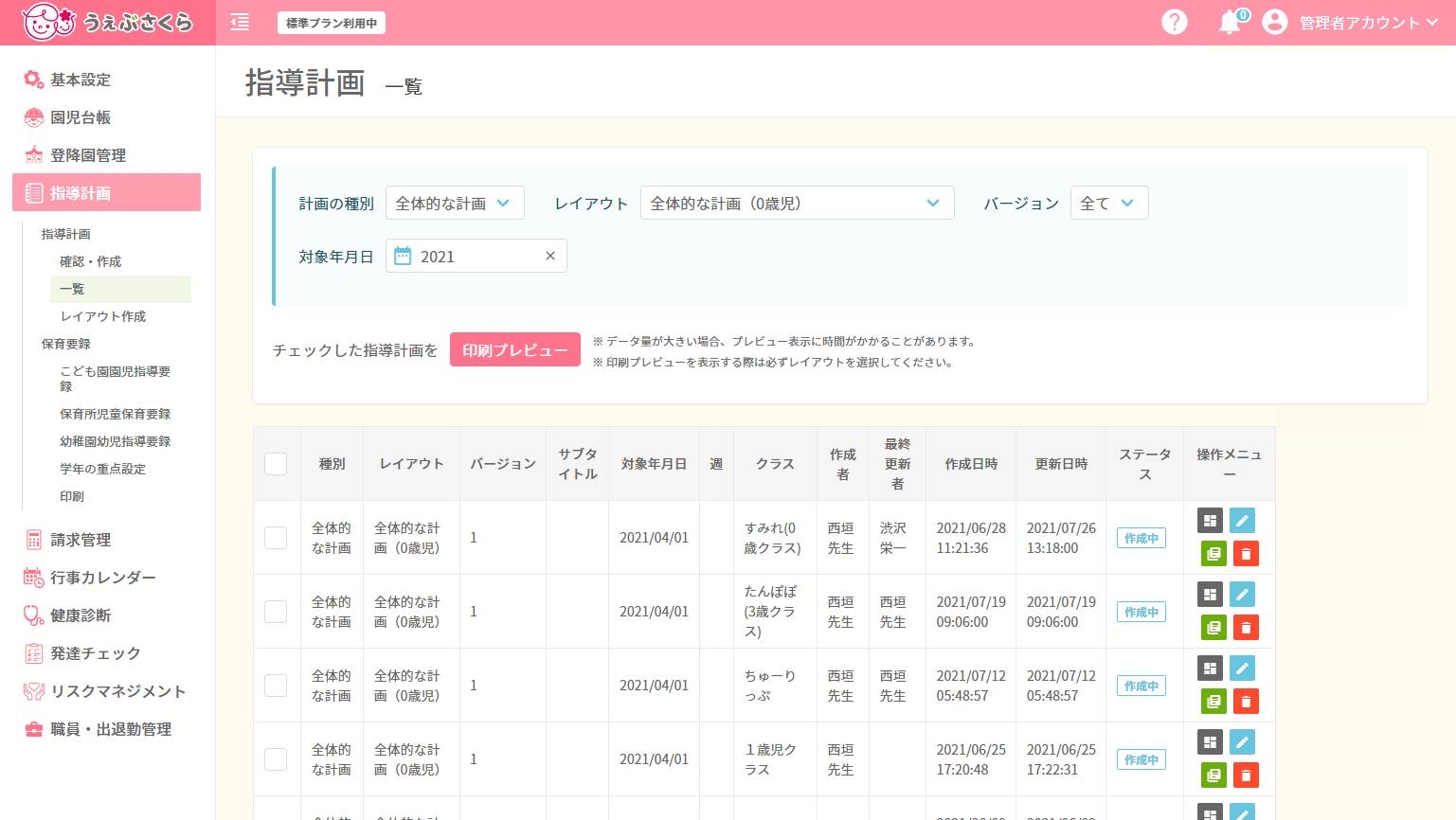This screenshot has height=820, width=1456.
Task: Check the box for the ちゅーりっぷ row
Action: [276, 686]
